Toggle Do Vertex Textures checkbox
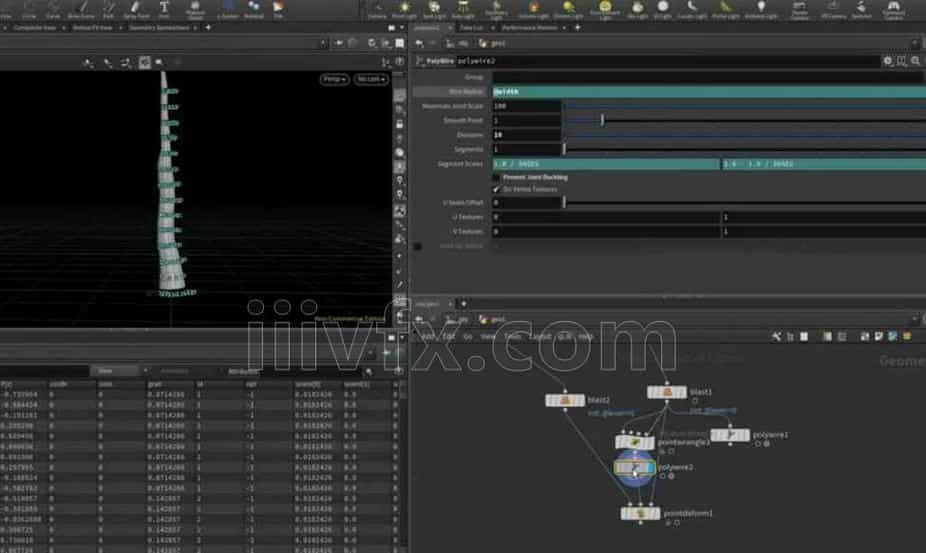The width and height of the screenshot is (926, 553). coord(496,188)
